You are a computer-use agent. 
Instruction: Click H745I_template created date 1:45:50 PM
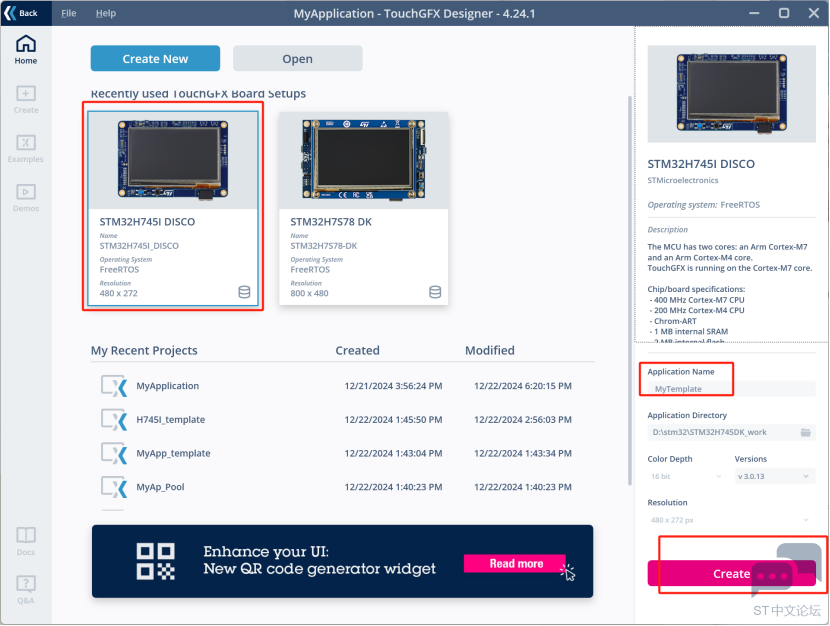tap(393, 420)
